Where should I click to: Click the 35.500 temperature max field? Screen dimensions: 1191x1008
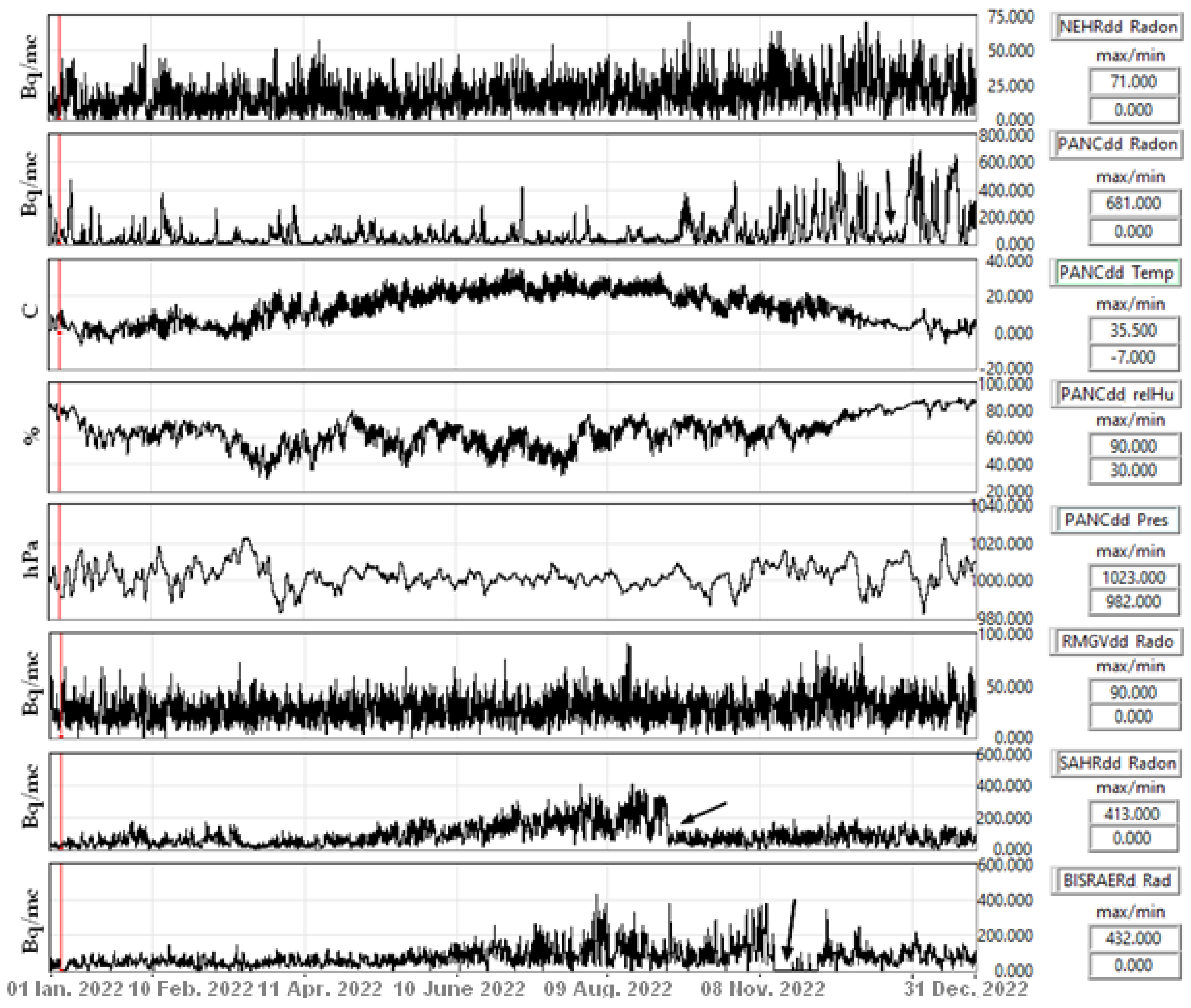[1133, 330]
